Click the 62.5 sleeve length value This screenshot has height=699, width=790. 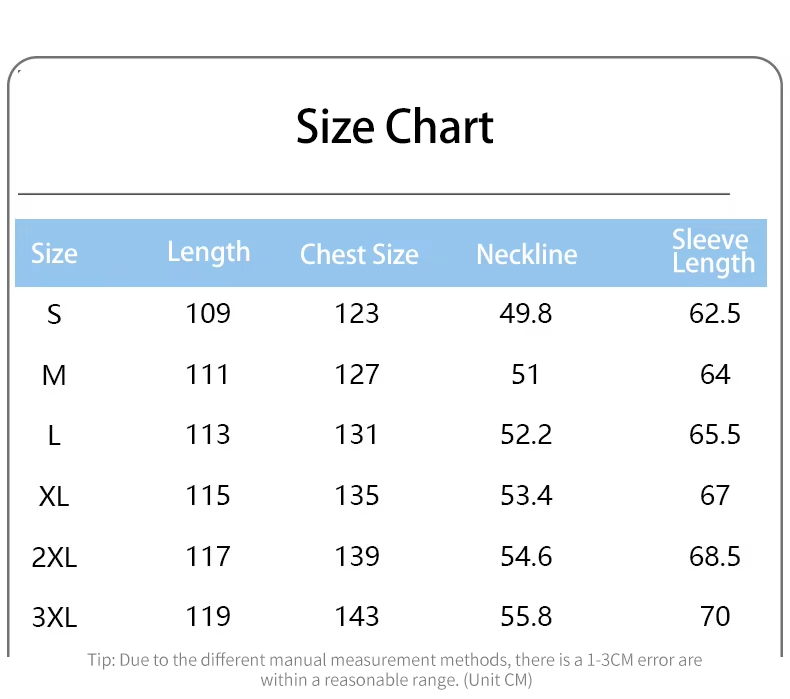[x=715, y=314]
